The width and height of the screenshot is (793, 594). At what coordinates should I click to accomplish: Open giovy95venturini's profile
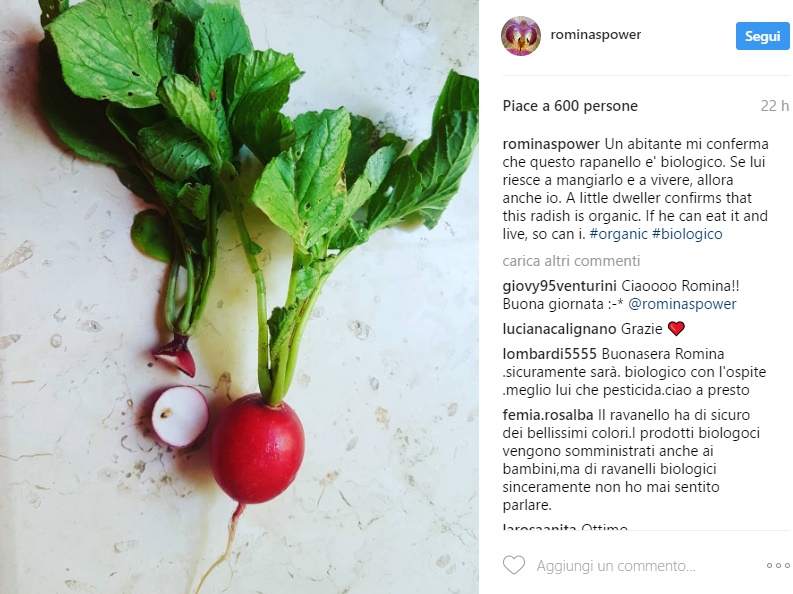pyautogui.click(x=559, y=286)
